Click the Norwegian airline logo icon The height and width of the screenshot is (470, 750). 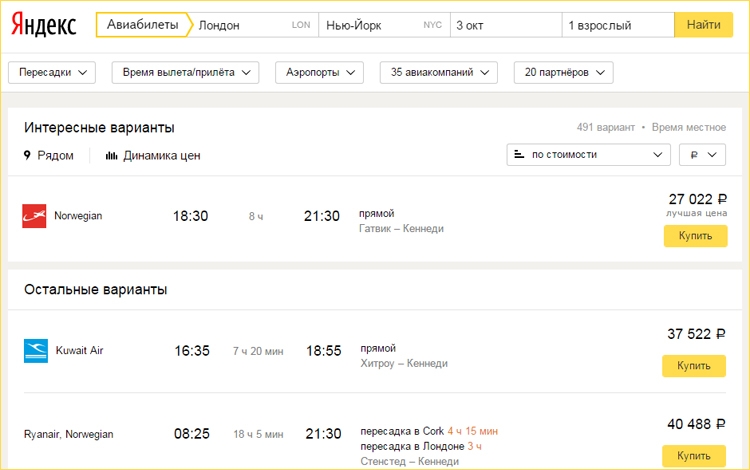pos(34,216)
